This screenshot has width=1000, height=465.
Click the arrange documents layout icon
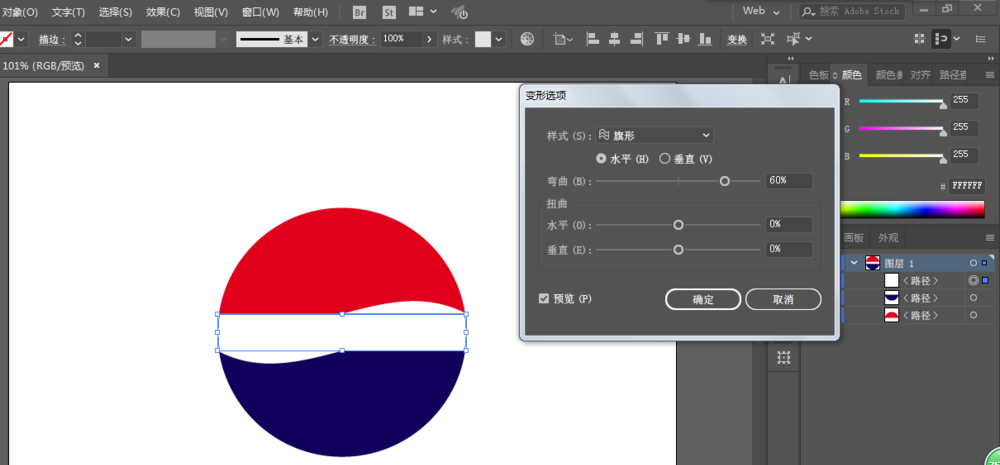(416, 11)
